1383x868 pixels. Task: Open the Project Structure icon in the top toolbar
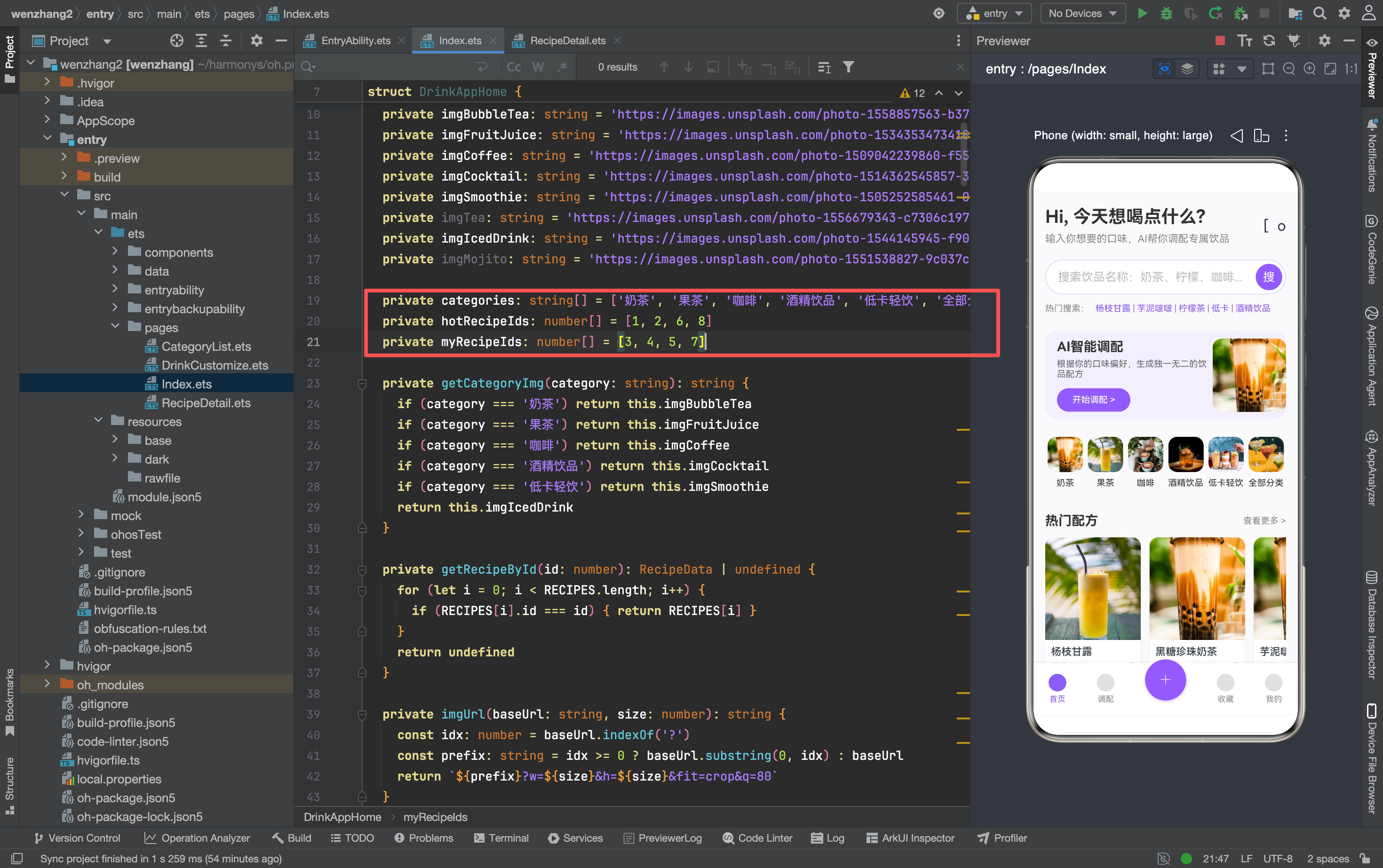pyautogui.click(x=1295, y=13)
